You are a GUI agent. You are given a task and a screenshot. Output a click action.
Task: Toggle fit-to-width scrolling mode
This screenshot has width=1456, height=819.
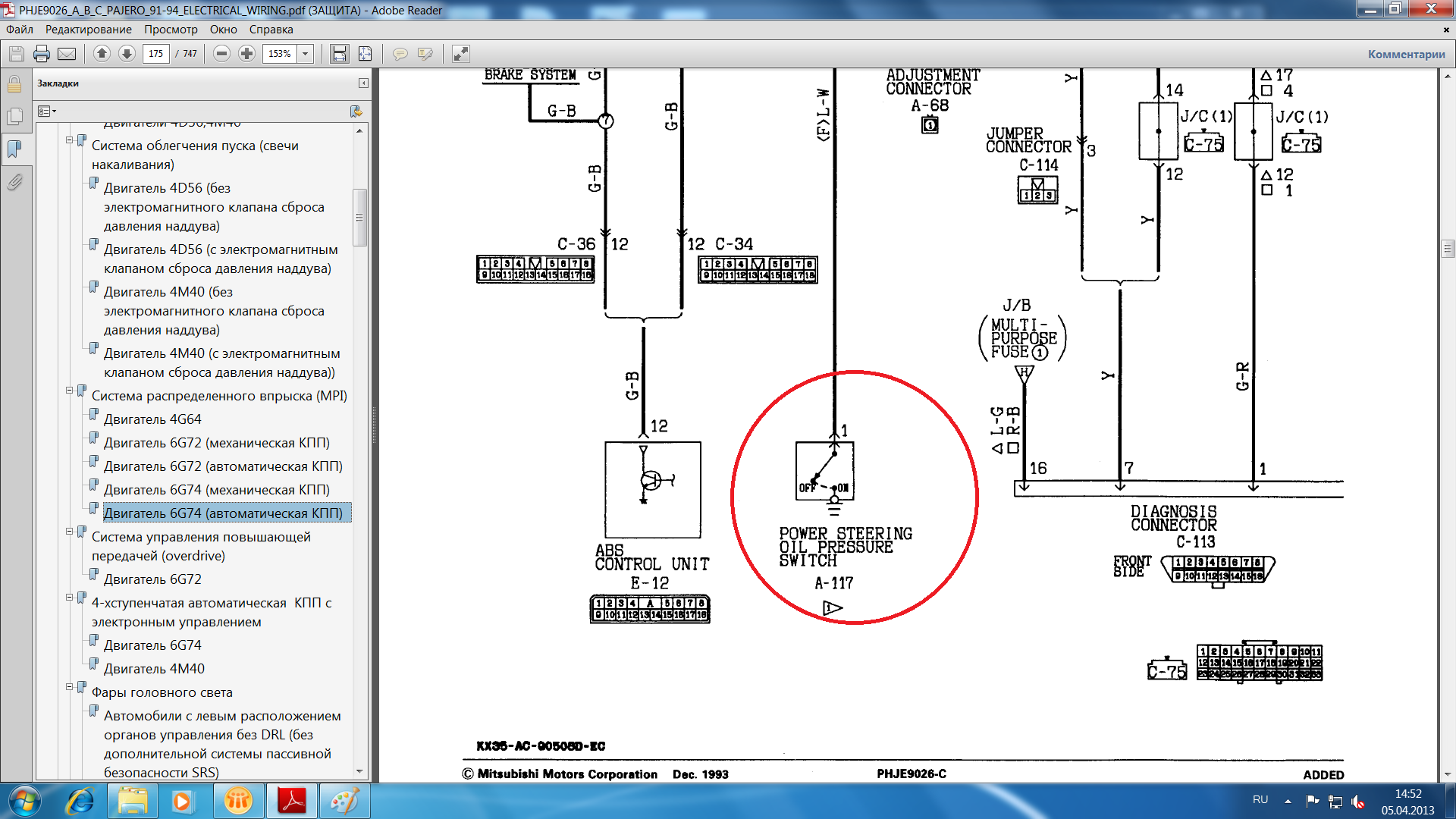(339, 54)
